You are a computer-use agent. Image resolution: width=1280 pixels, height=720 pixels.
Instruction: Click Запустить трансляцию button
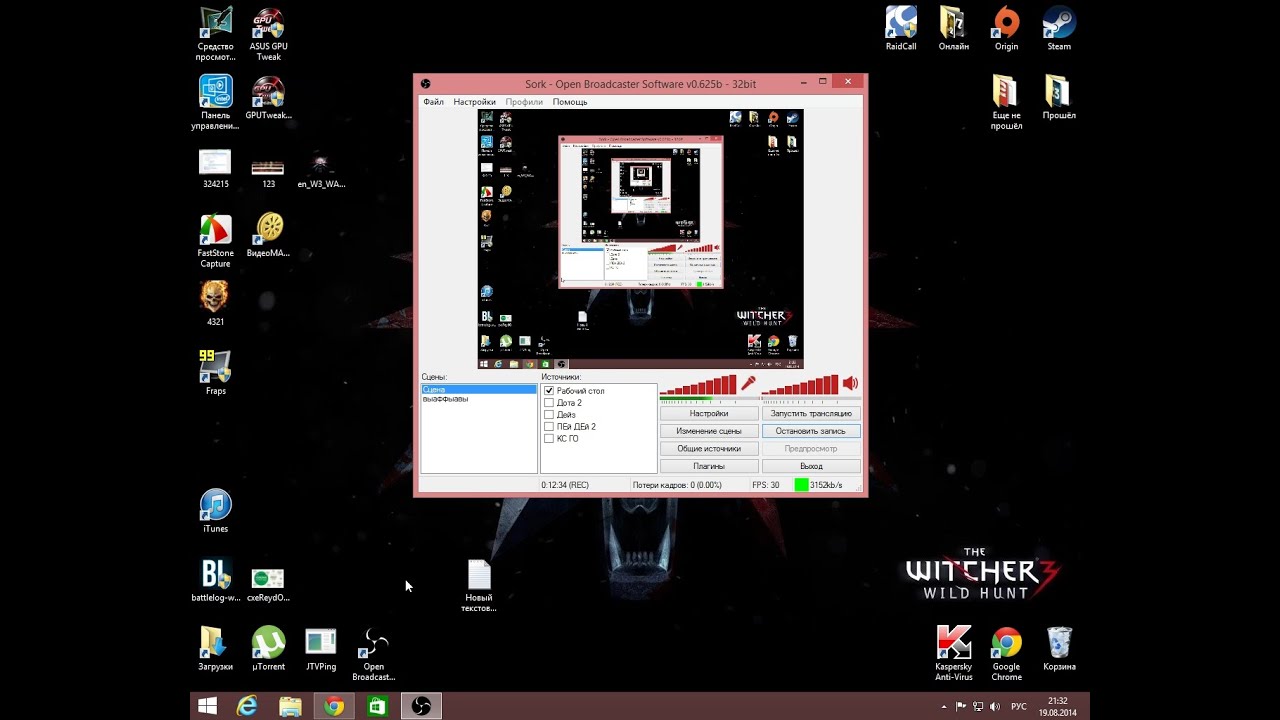pyautogui.click(x=811, y=413)
